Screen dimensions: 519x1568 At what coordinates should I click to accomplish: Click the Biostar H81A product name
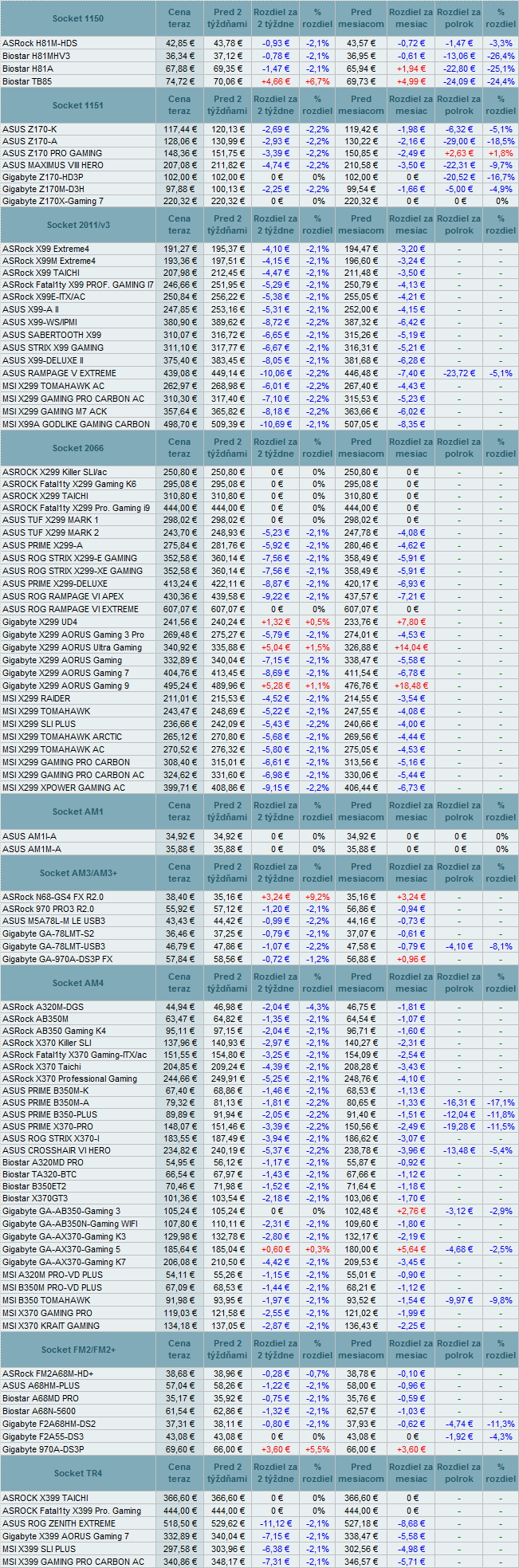(28, 69)
